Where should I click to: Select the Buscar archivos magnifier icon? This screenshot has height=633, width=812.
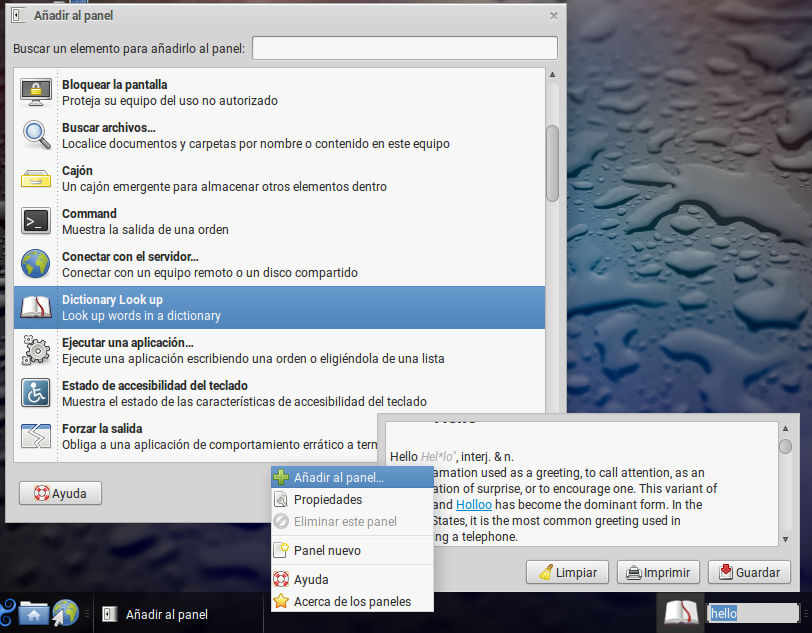coord(36,135)
